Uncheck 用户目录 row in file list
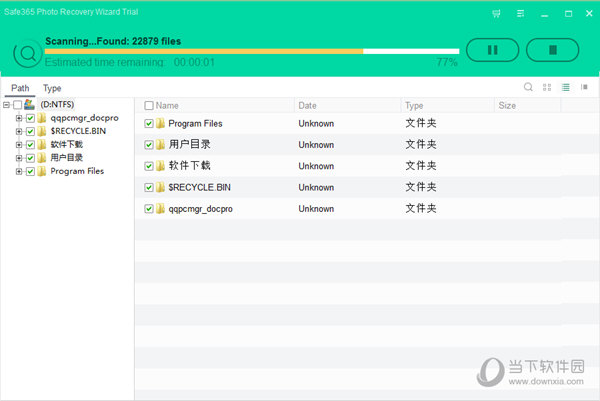The image size is (600, 401). pos(149,145)
